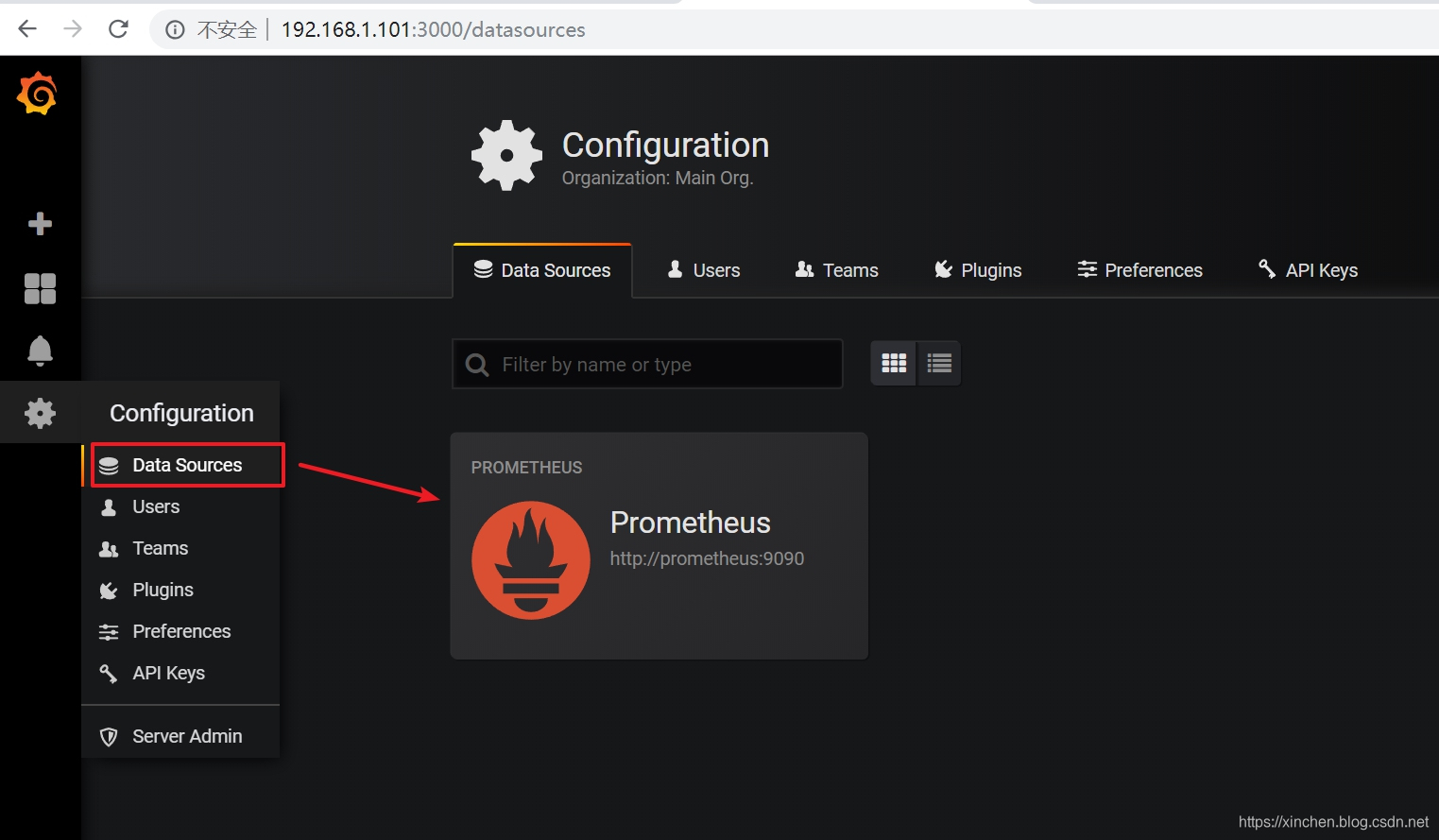Open the Dashboards grid icon in sidebar
This screenshot has height=840, width=1439.
40,288
